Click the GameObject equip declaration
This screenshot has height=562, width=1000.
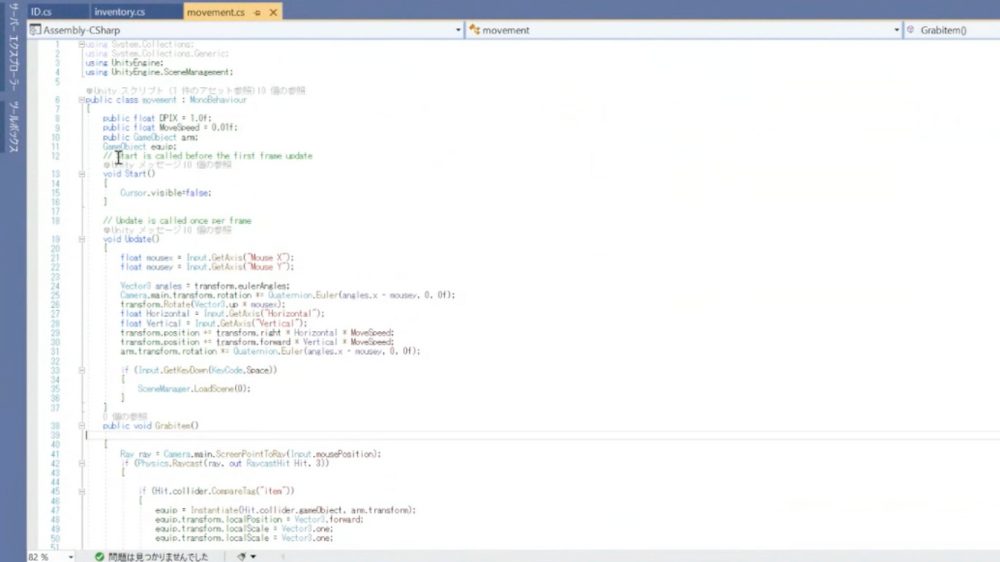click(140, 146)
